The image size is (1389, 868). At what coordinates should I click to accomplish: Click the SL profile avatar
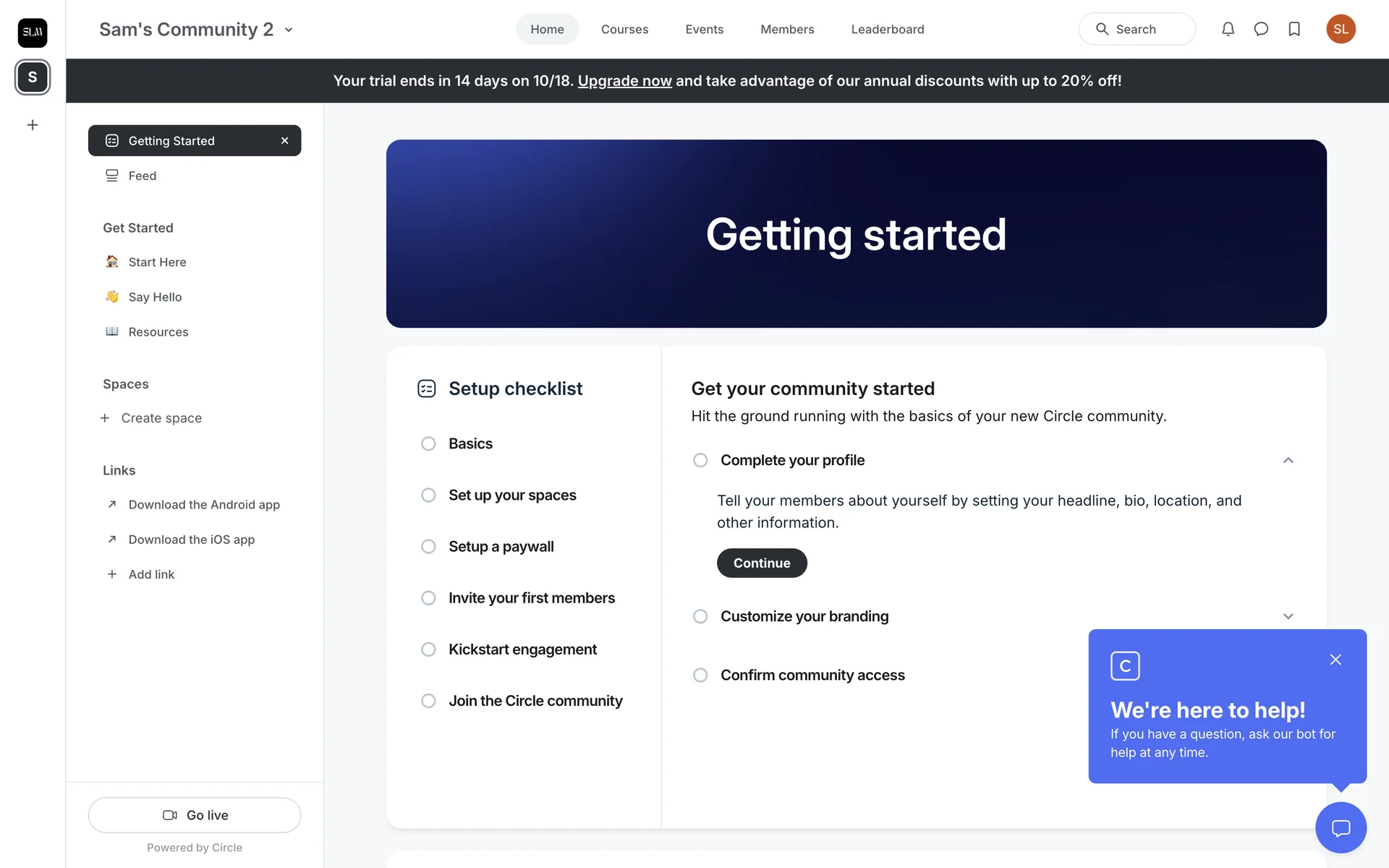[1341, 29]
